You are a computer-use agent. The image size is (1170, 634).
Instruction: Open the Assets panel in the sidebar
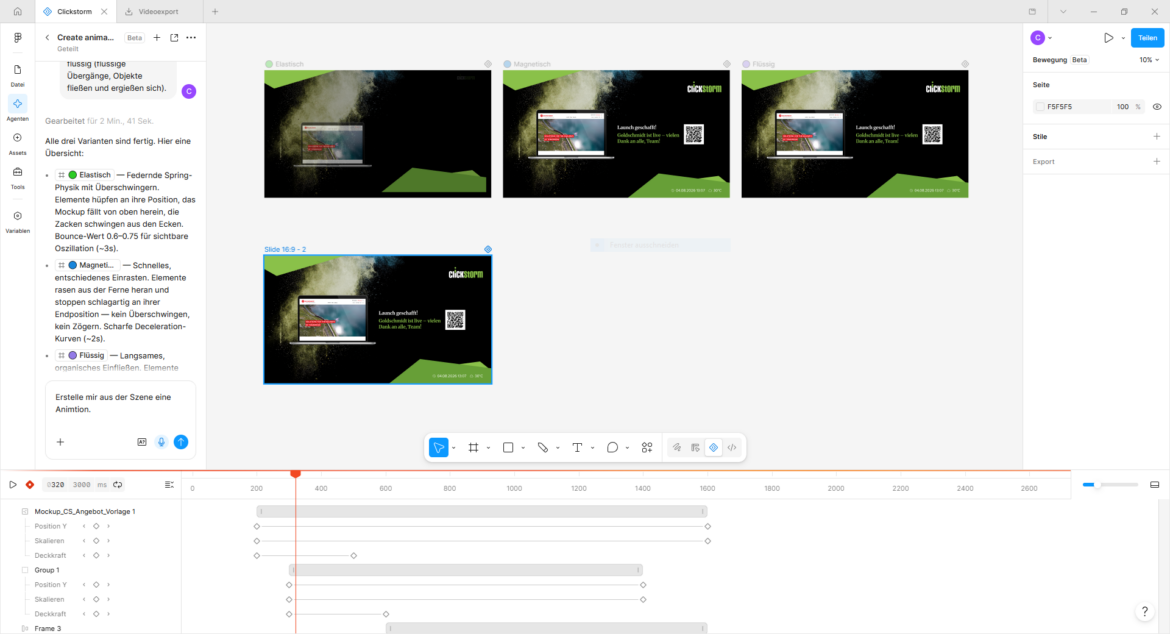tap(17, 143)
